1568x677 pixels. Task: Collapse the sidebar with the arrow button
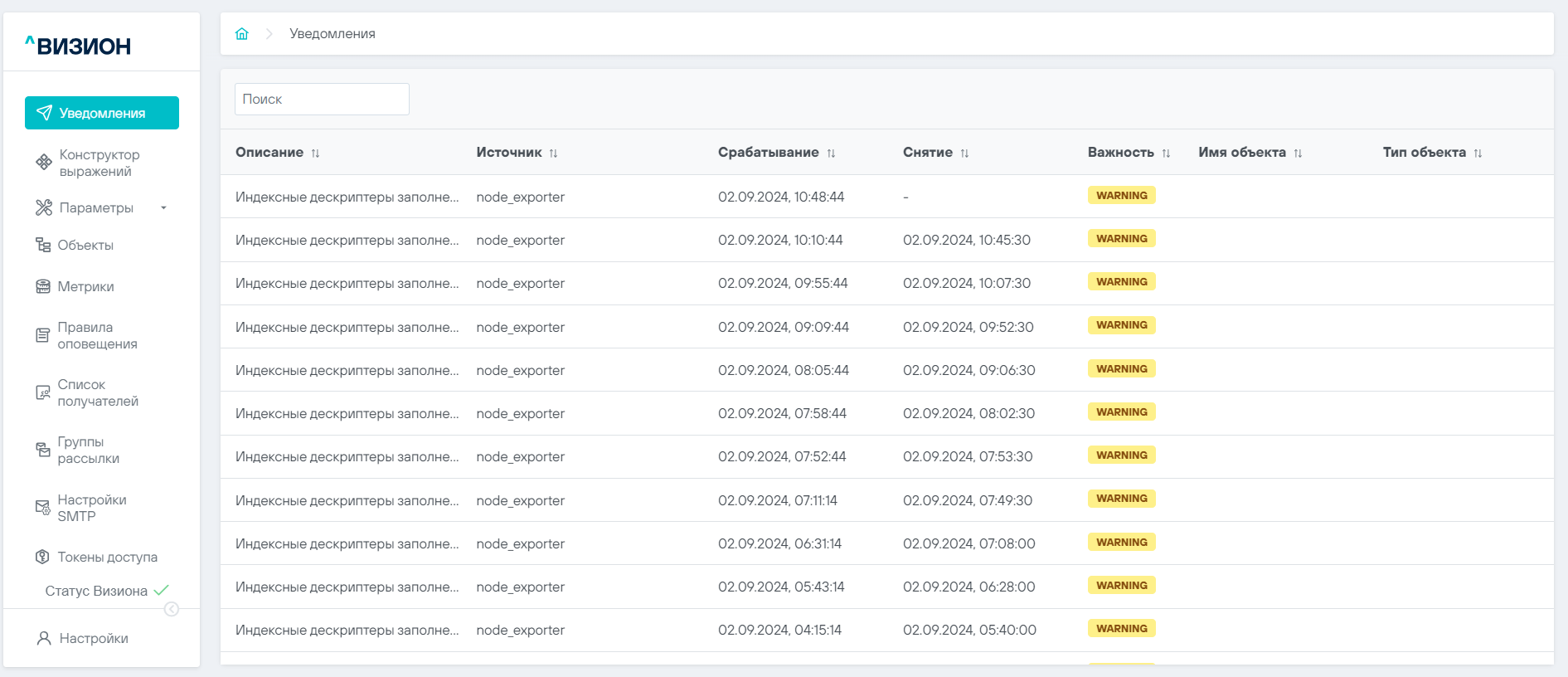(172, 609)
